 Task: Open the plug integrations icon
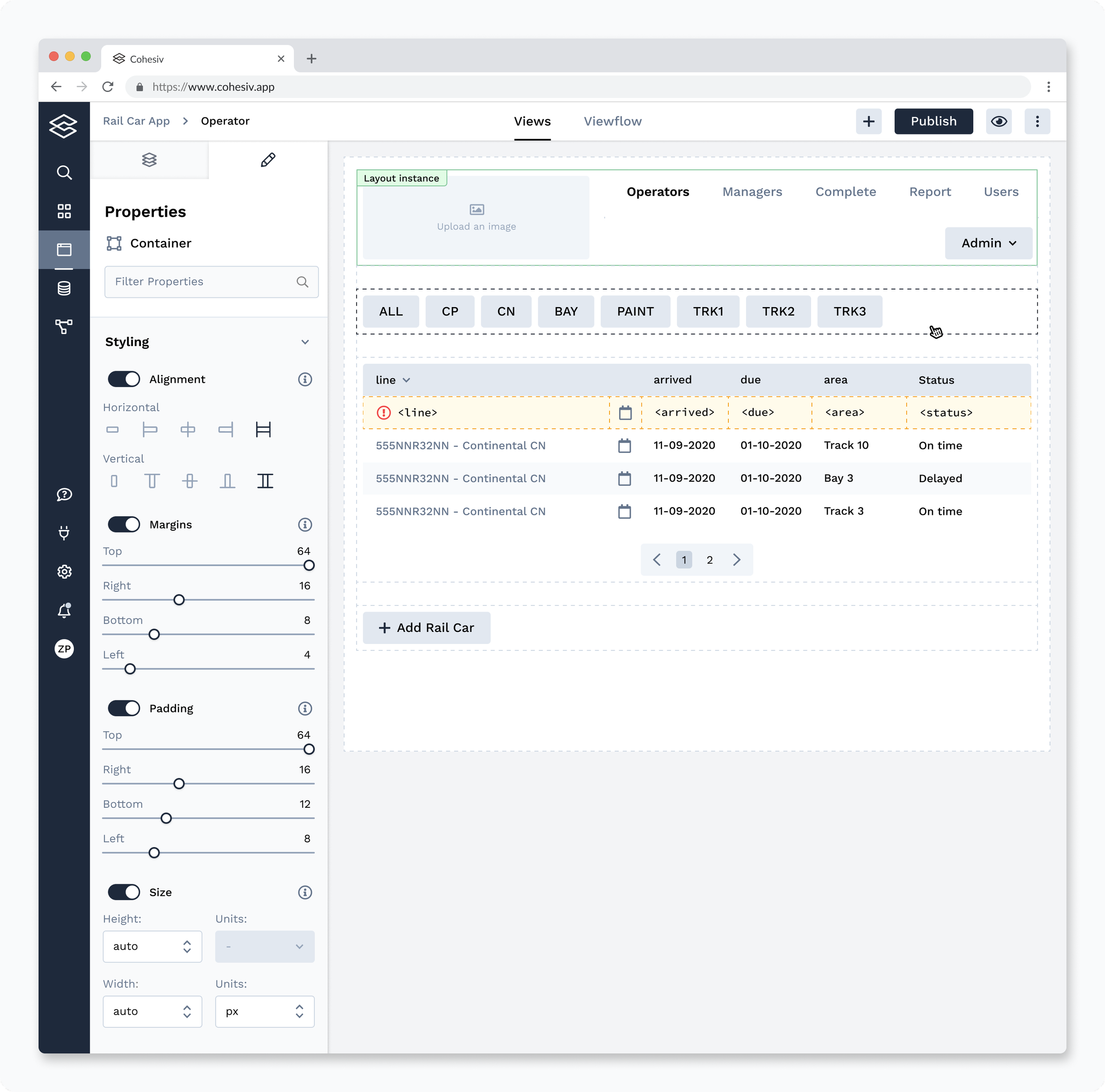coord(64,533)
